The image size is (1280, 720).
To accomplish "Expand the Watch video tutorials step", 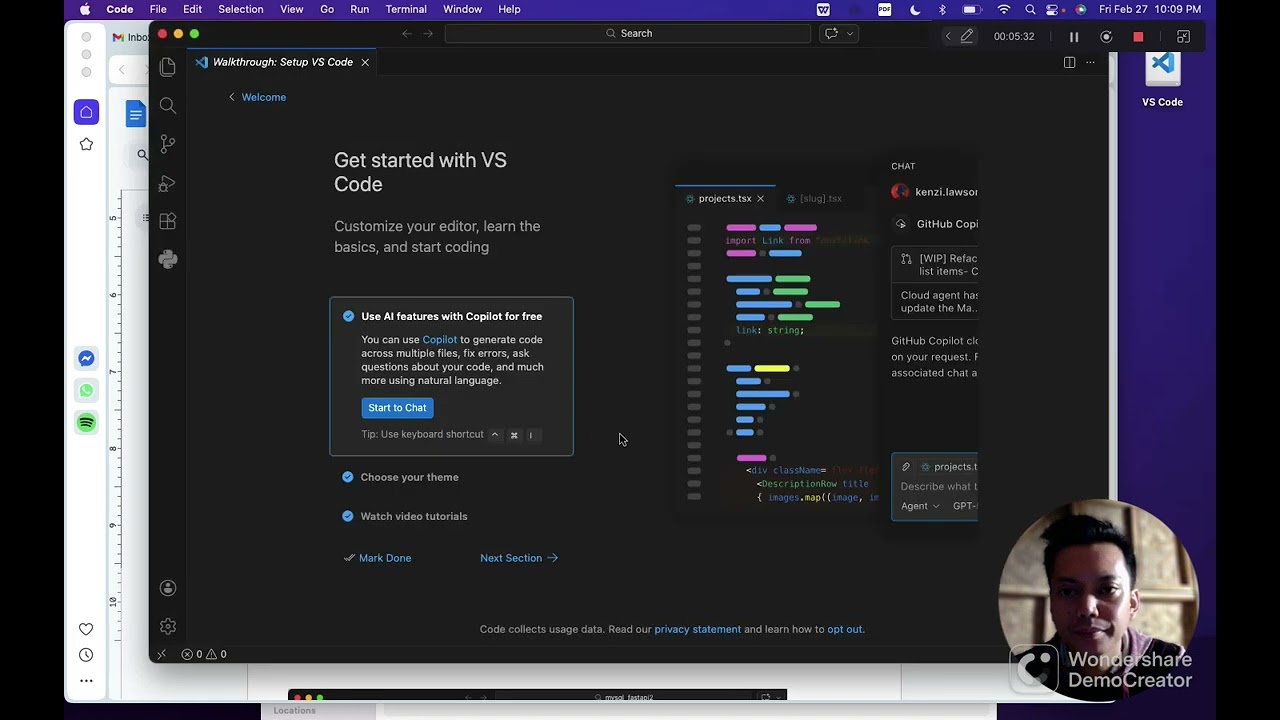I will pos(414,516).
